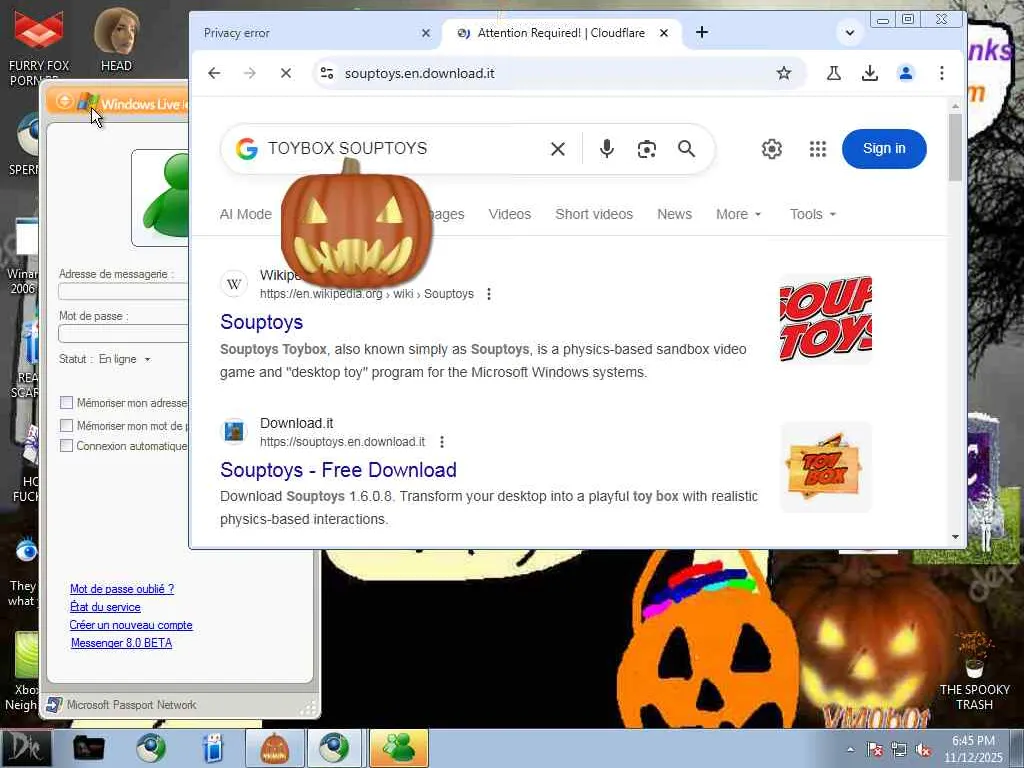Click the taskbar clock 6:45 PM
The width and height of the screenshot is (1024, 768).
[973, 741]
